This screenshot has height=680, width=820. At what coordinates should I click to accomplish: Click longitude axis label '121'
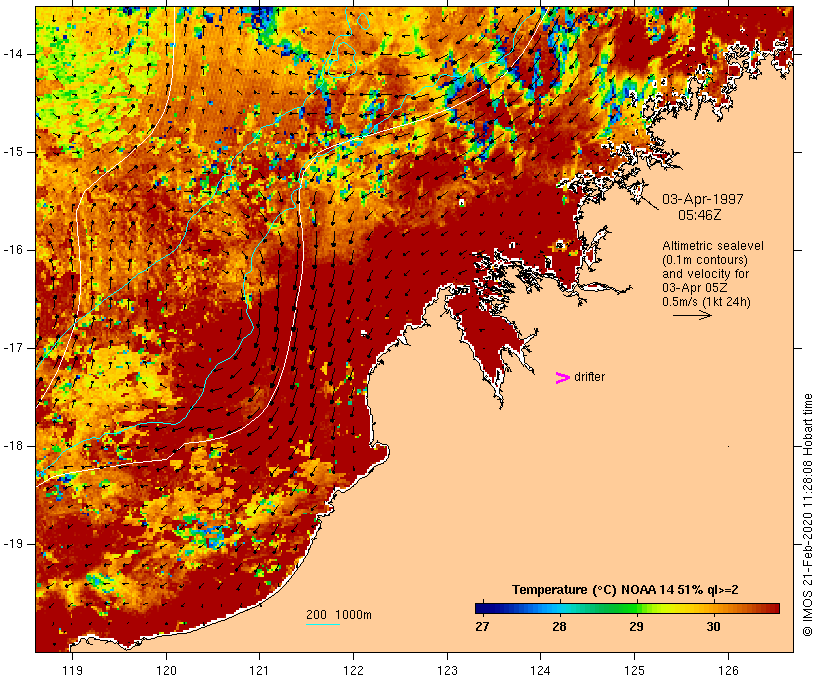(x=259, y=670)
